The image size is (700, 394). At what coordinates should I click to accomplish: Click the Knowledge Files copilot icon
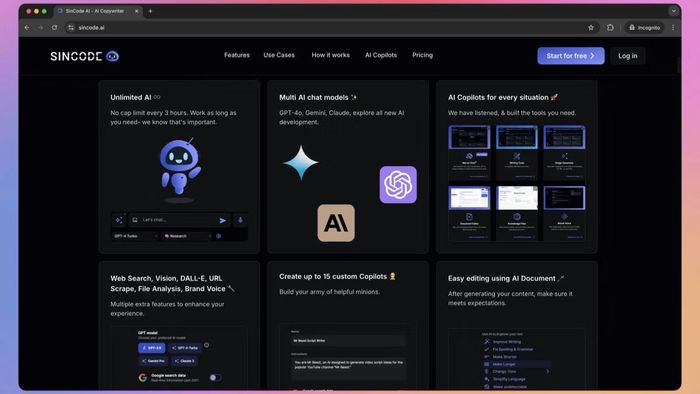[x=517, y=216]
